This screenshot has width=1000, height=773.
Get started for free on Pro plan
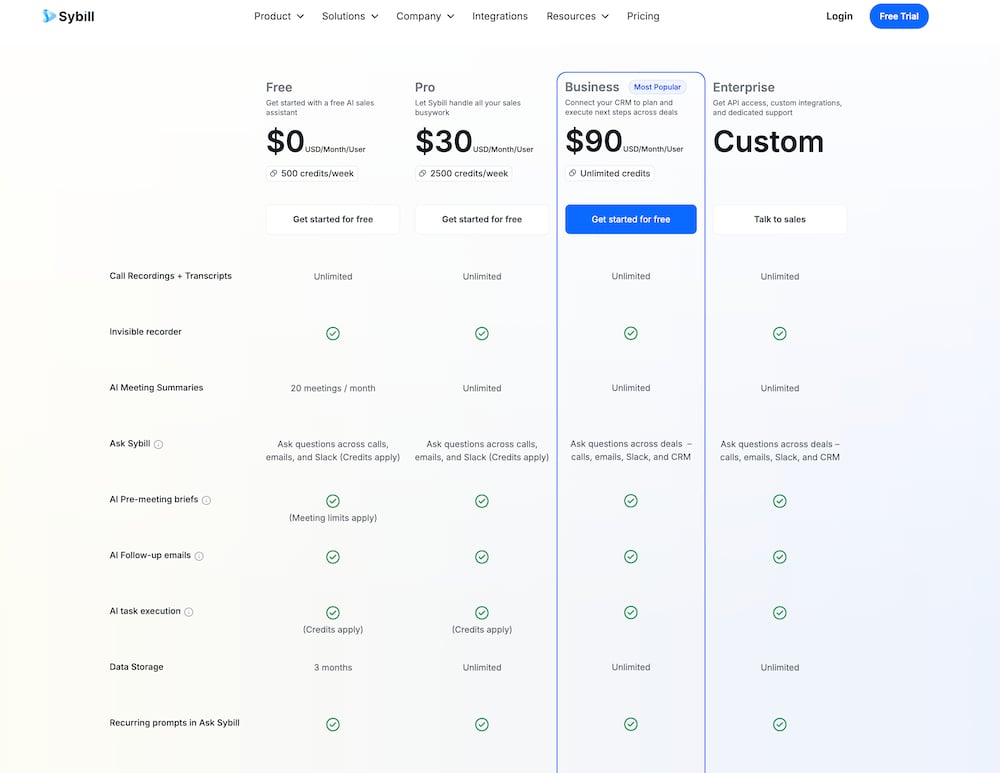(482, 219)
